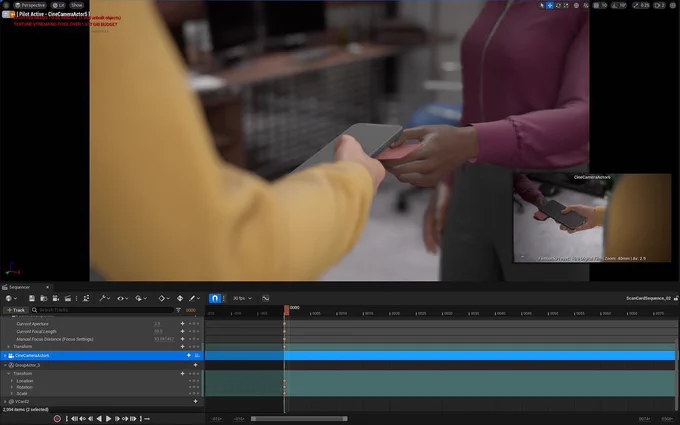
Task: Add a keyframe to Current Aperture track
Action: coord(182,324)
